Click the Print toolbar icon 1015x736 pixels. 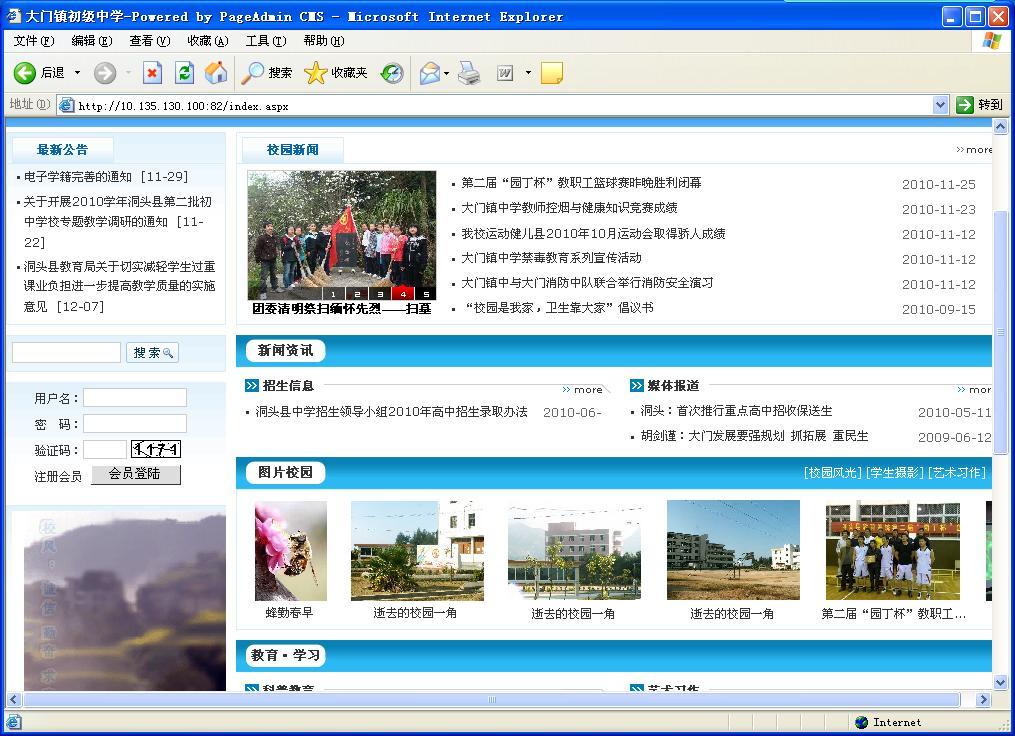click(x=469, y=73)
